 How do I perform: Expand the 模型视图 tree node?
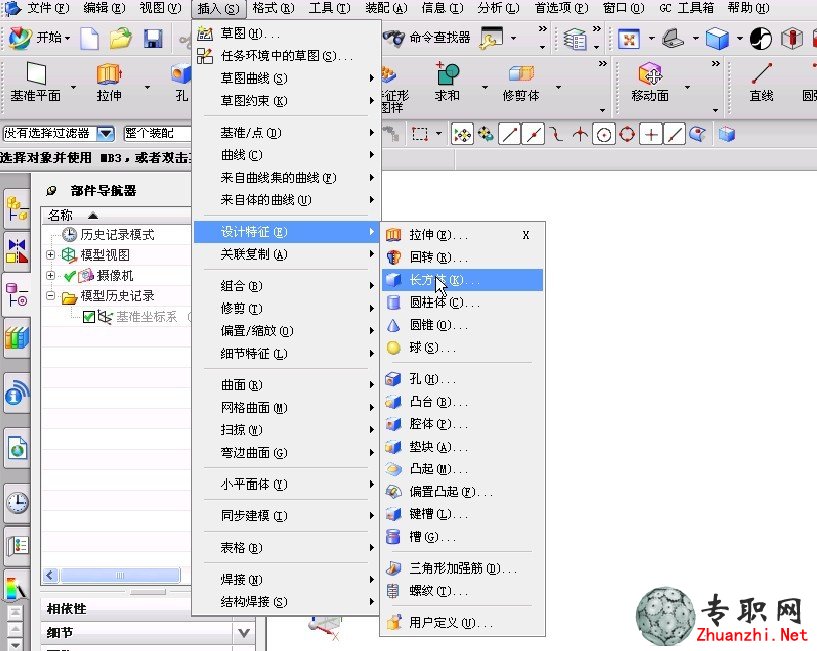point(51,255)
